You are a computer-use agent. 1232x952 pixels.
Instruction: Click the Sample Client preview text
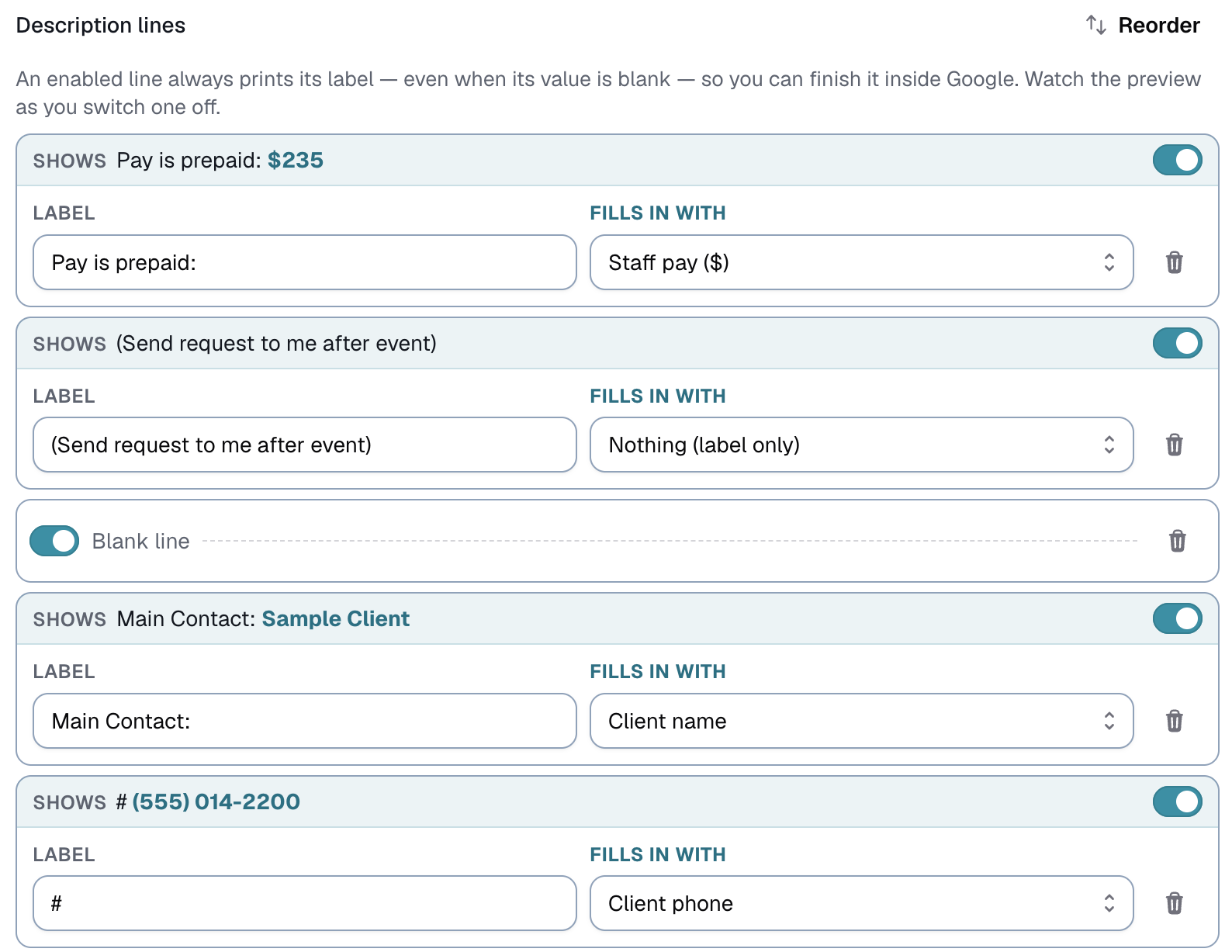[x=336, y=619]
